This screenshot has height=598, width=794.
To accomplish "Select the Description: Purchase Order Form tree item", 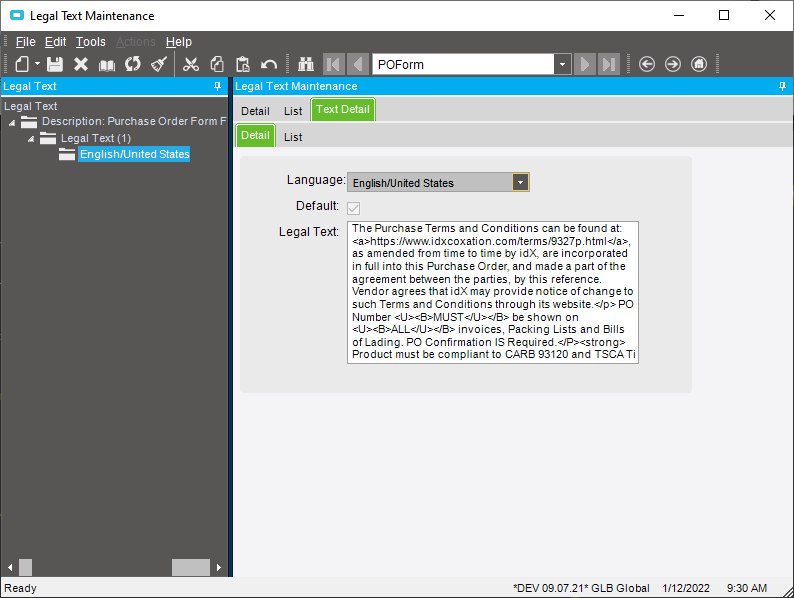I will point(134,122).
